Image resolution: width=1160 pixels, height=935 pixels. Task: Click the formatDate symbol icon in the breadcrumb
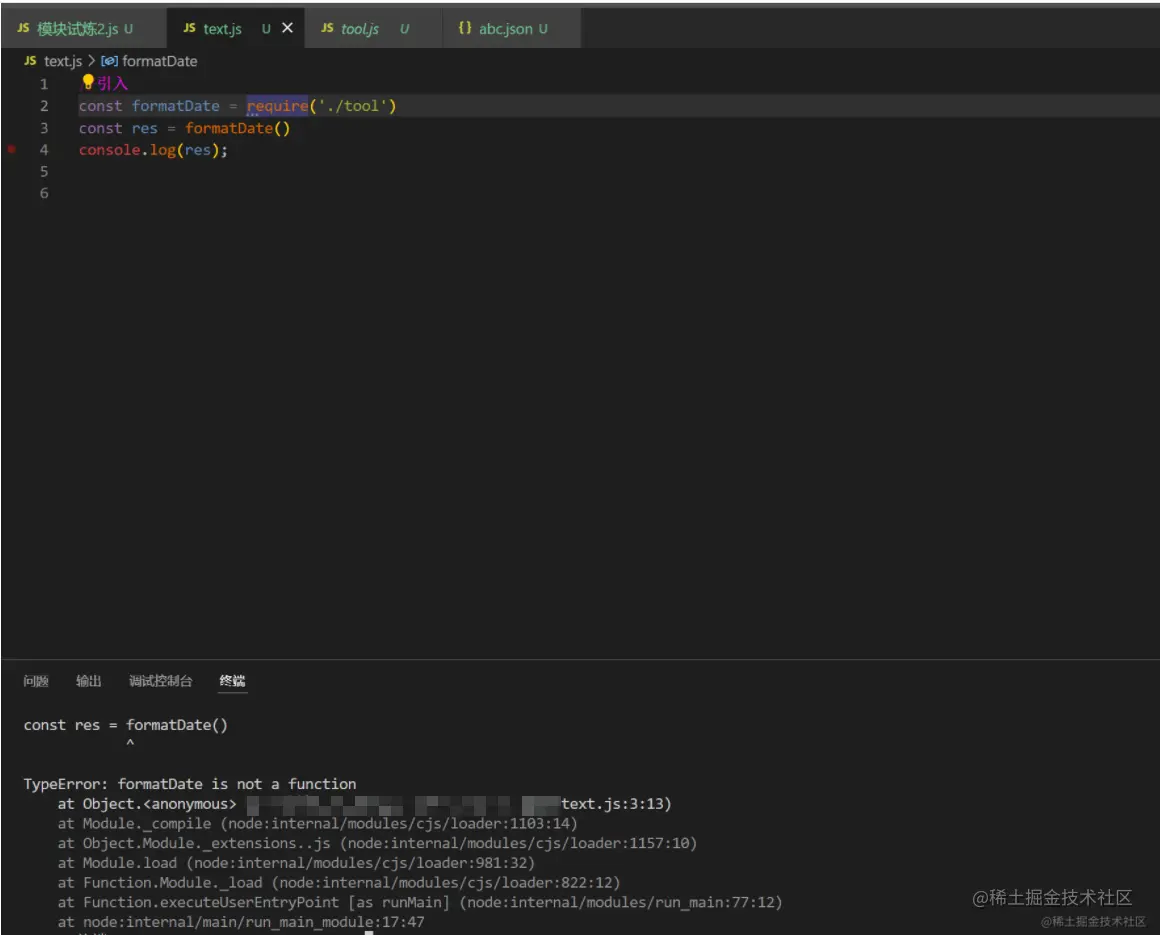click(112, 61)
